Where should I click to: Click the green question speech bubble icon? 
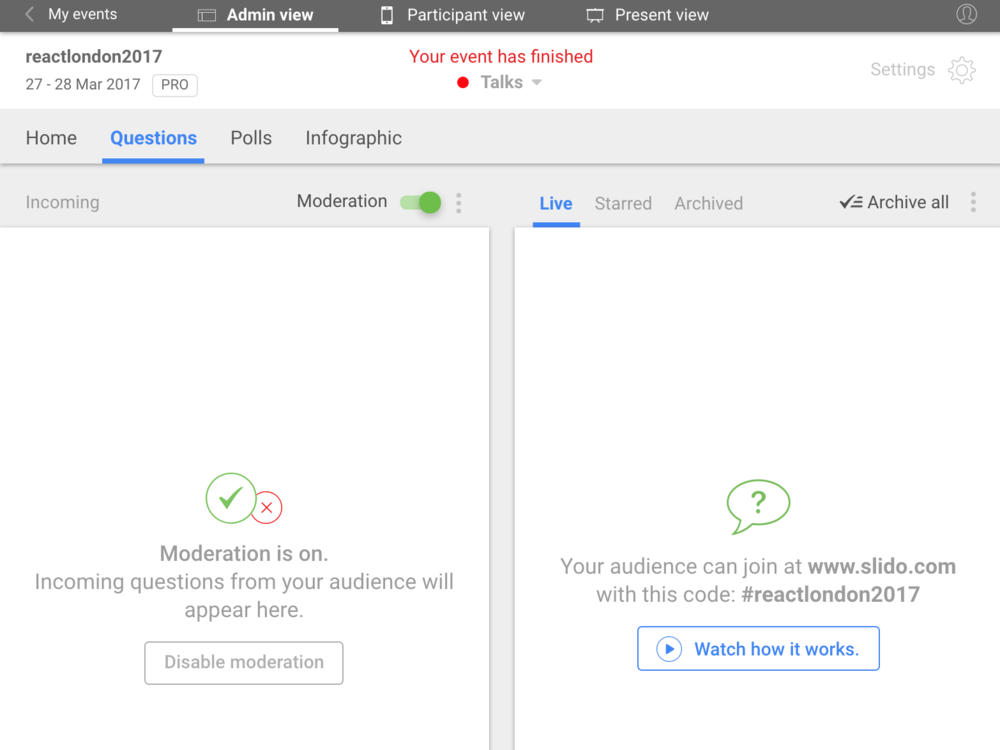pos(758,506)
